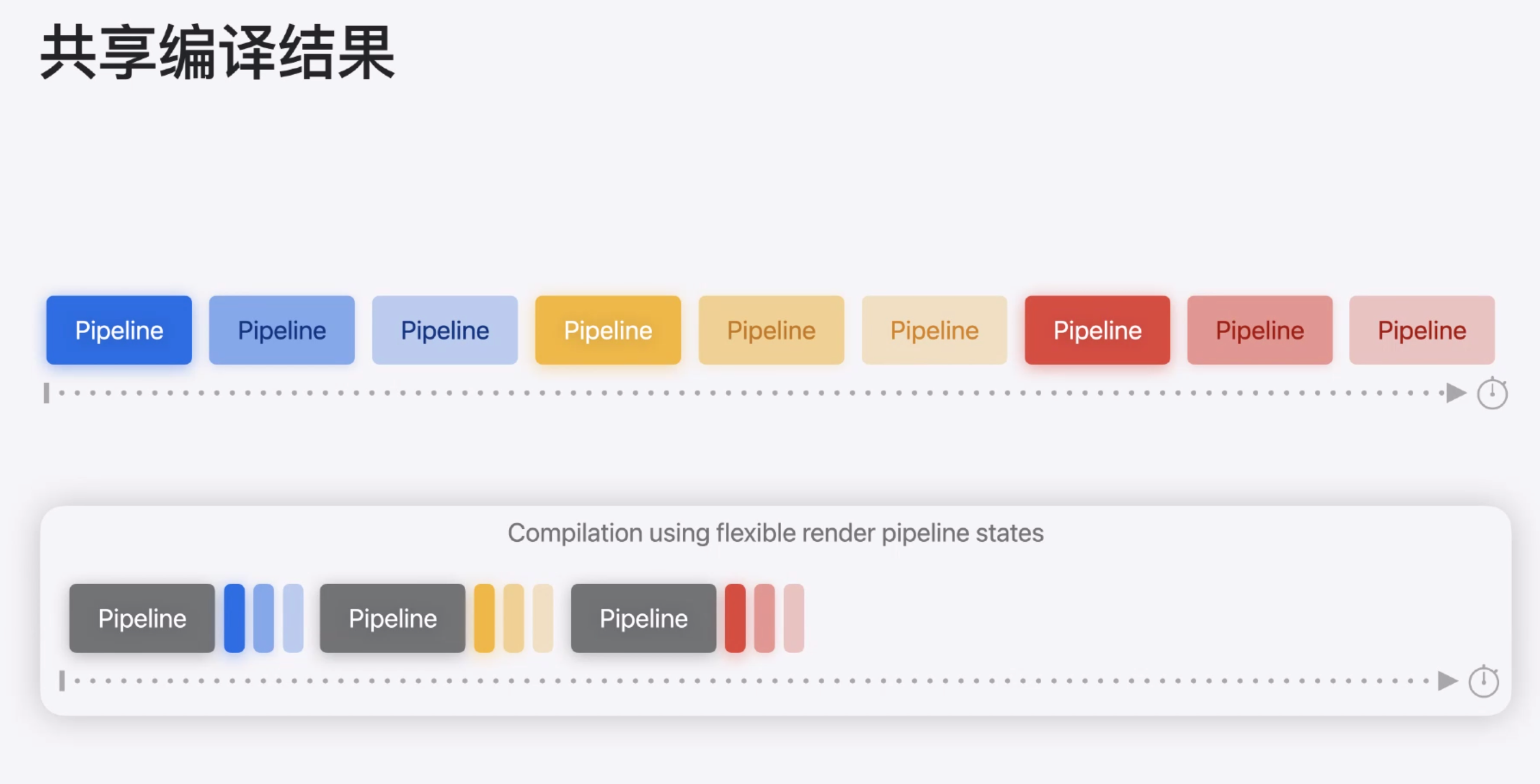Click the dark blue narrow bar
Image resolution: width=1540 pixels, height=784 pixels.
[234, 618]
